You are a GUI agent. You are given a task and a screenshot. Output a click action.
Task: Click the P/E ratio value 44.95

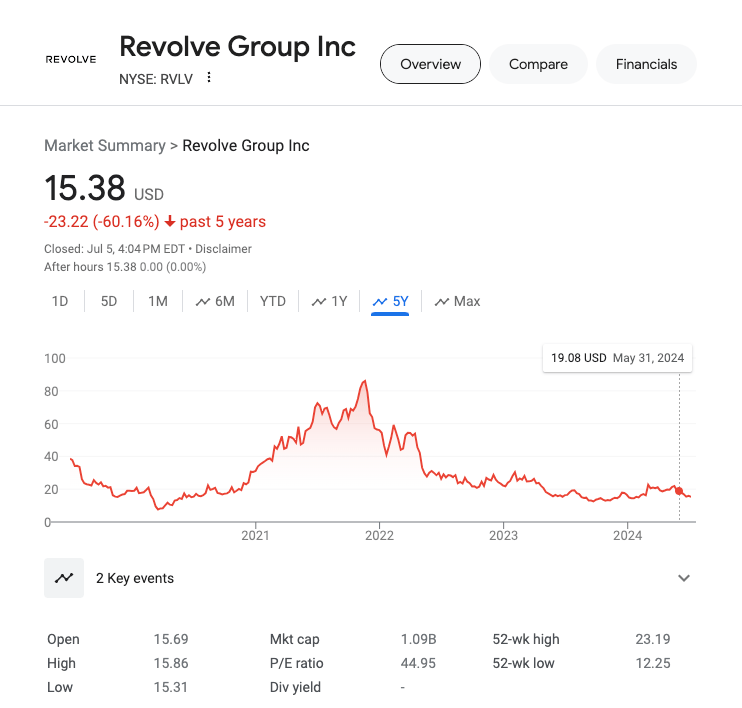418,663
